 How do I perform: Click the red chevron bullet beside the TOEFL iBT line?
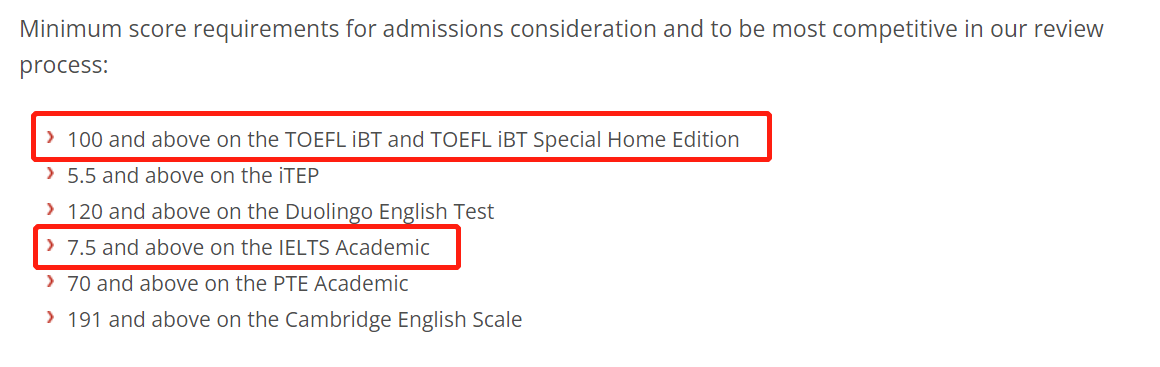(50, 137)
